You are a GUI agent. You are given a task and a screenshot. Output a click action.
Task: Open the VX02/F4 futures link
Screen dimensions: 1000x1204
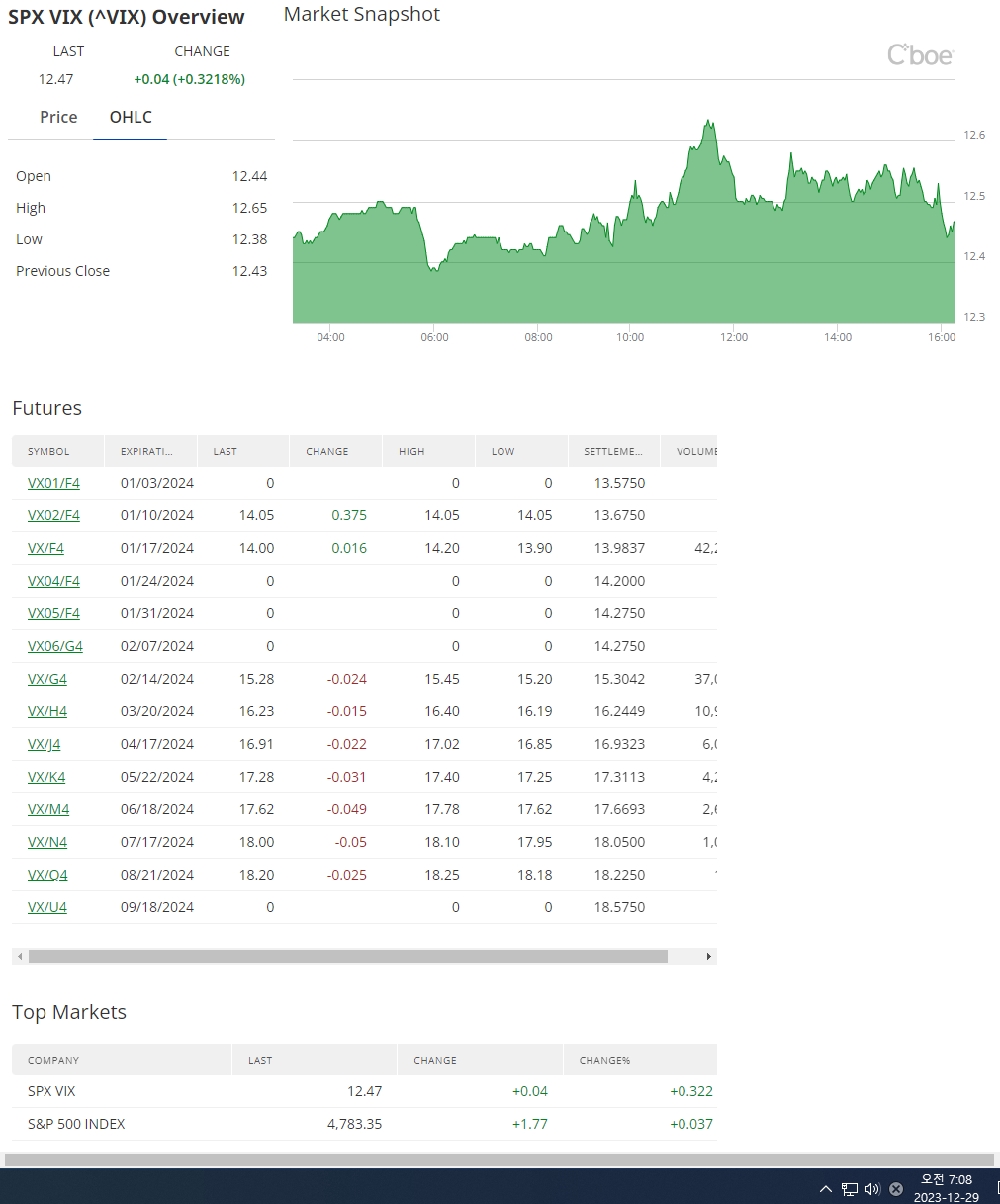click(53, 515)
